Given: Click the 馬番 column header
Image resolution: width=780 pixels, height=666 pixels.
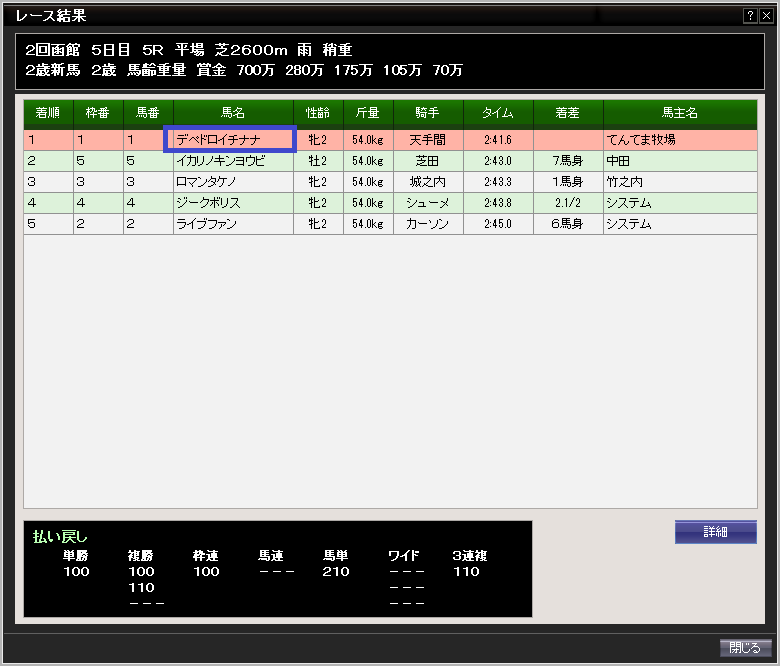Looking at the screenshot, I should (x=148, y=113).
